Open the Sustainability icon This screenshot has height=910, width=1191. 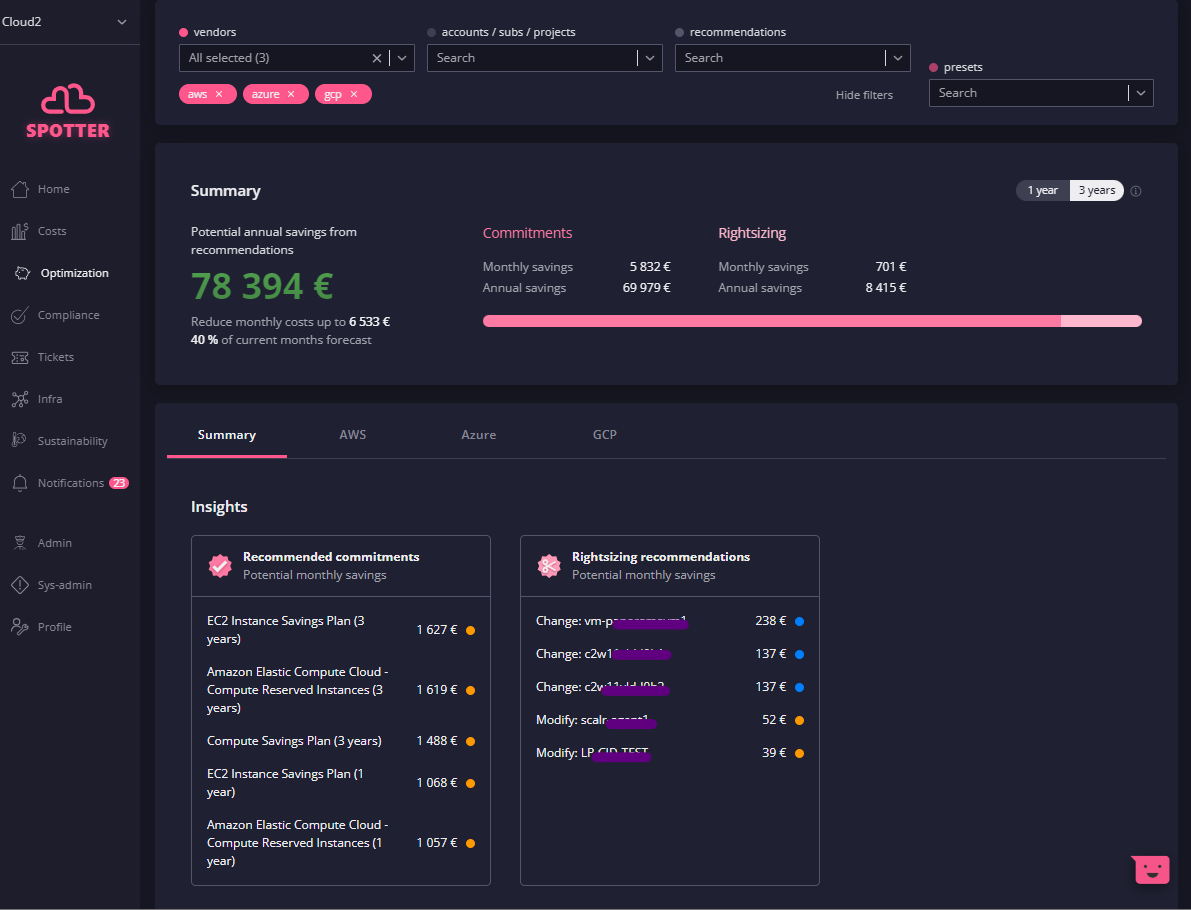(x=19, y=441)
